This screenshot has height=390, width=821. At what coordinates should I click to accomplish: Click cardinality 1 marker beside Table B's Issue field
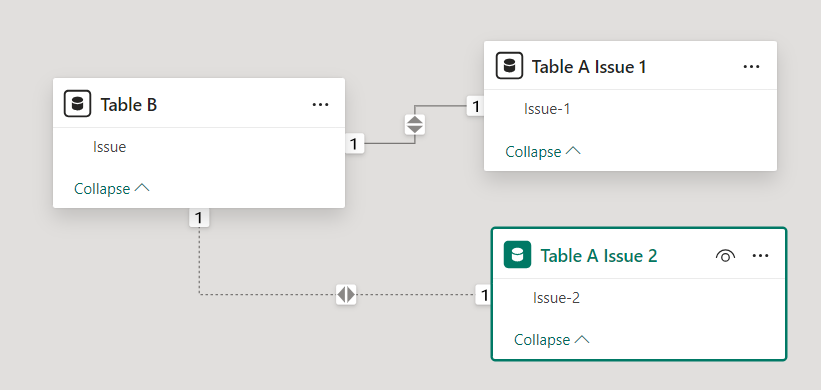pos(354,143)
